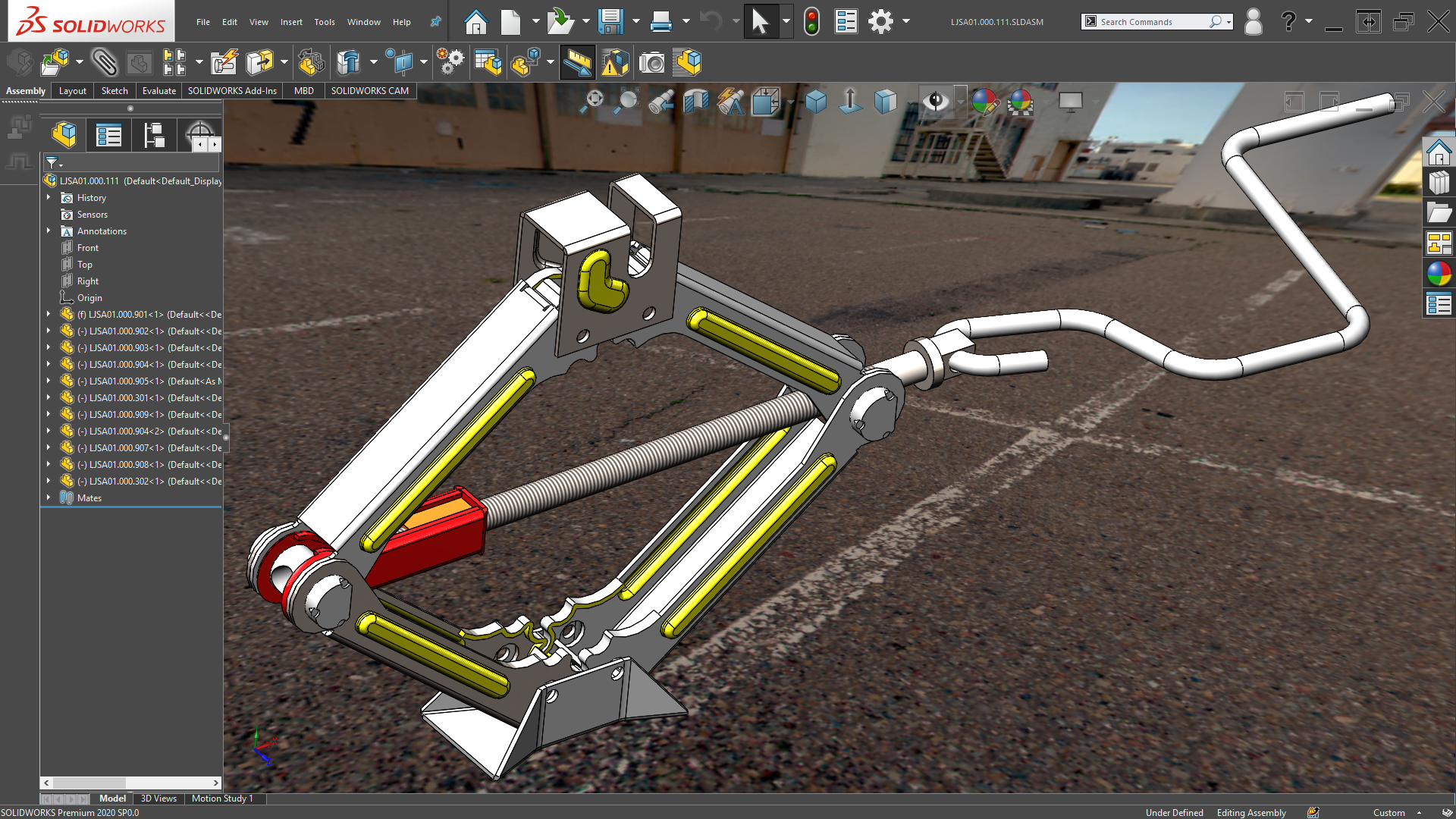Take a snapshot with camera icon
The image size is (1456, 819).
(x=651, y=63)
